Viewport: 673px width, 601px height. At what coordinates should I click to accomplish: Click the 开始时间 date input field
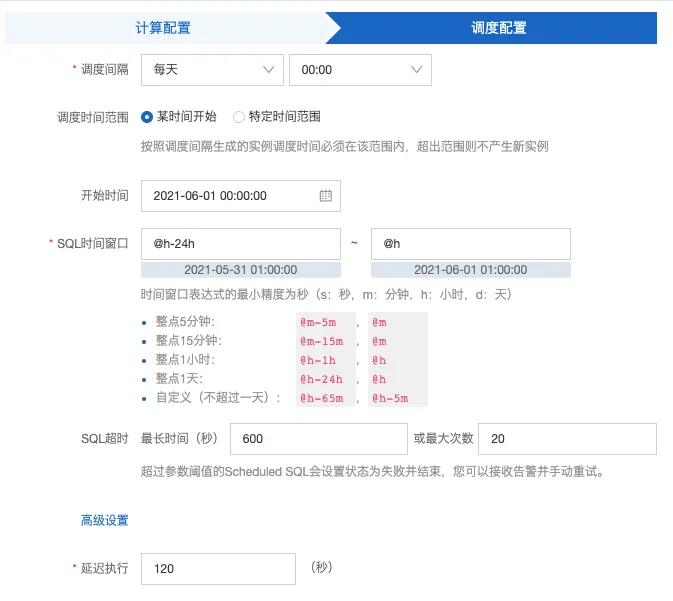pyautogui.click(x=241, y=196)
